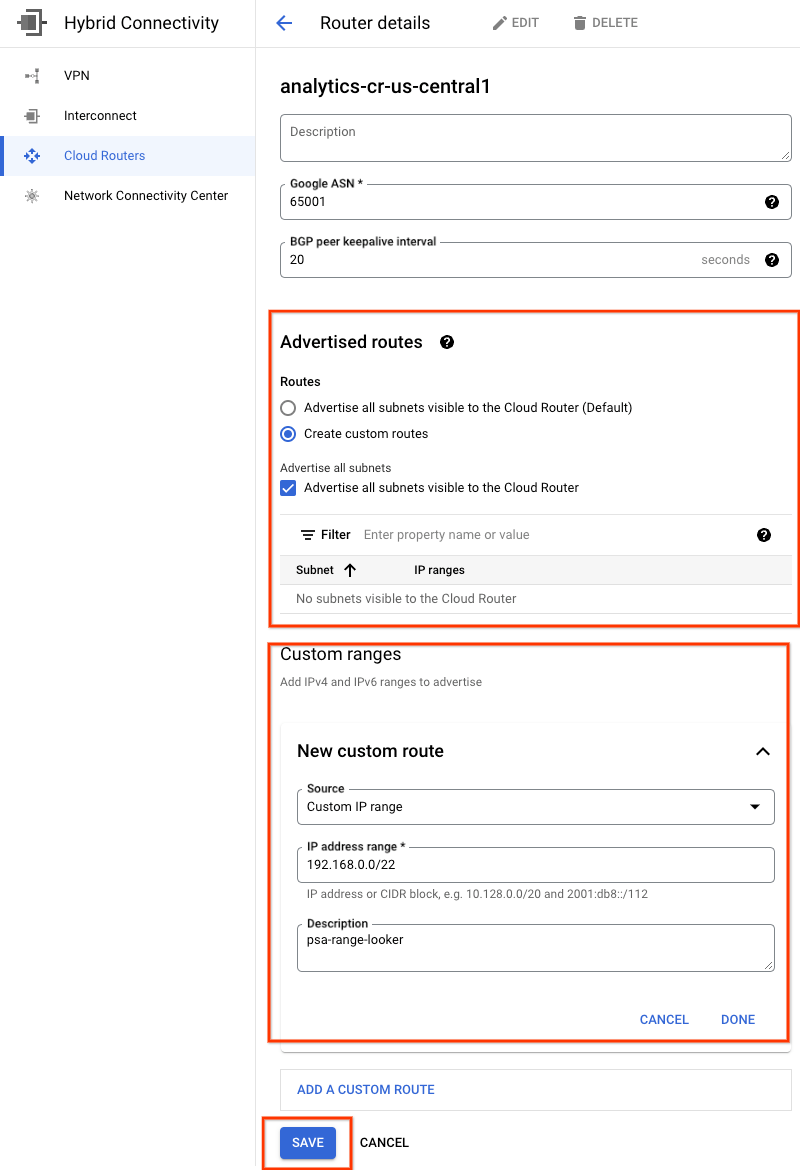The image size is (800, 1170).
Task: Click the Done button for the custom route
Action: pyautogui.click(x=738, y=1020)
